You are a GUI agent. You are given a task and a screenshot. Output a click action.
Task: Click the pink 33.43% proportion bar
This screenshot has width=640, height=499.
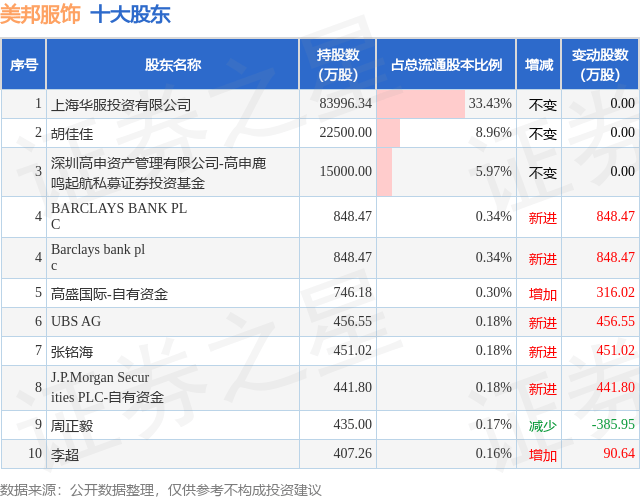[421, 104]
